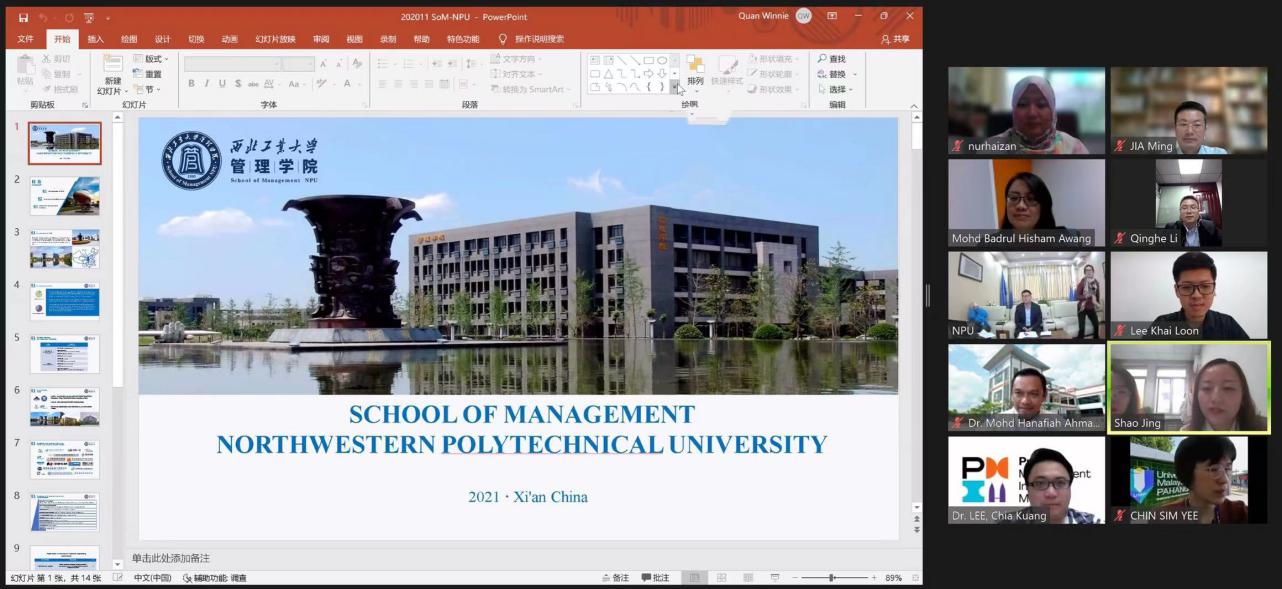The height and width of the screenshot is (589, 1282).
Task: Open the File (文件) menu
Action: [x=25, y=39]
